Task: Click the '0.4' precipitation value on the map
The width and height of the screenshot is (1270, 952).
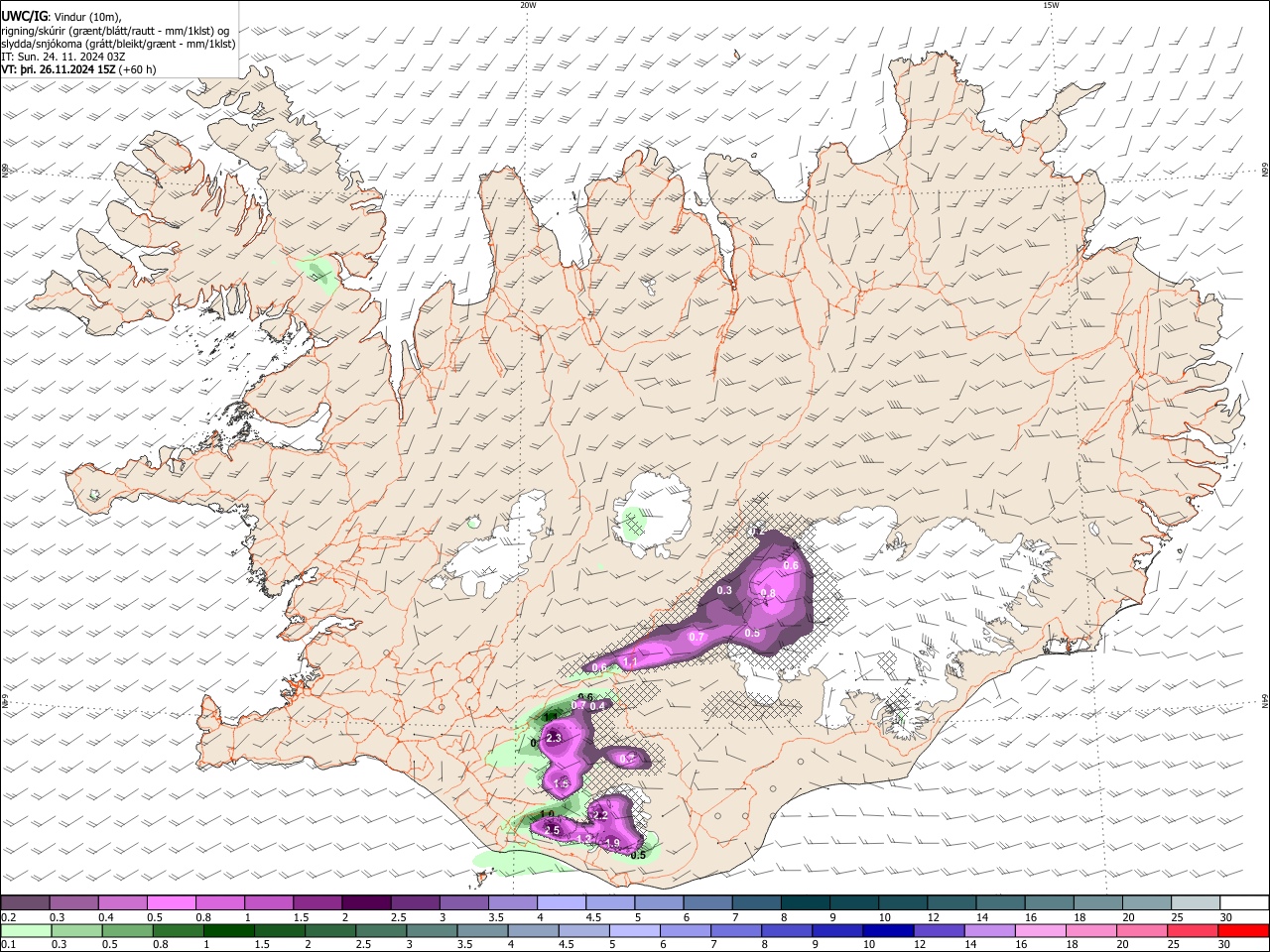Action: pyautogui.click(x=597, y=706)
